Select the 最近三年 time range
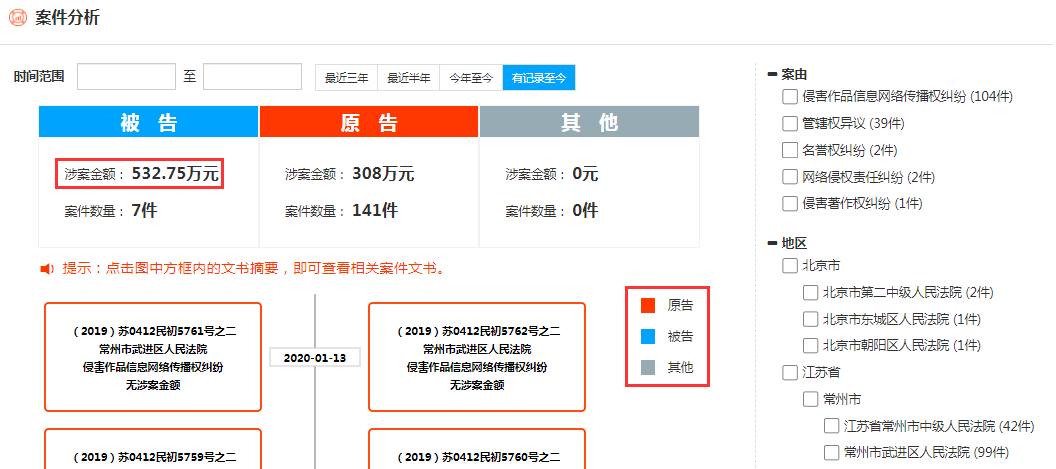Screen dimensions: 1056x469 [347, 77]
